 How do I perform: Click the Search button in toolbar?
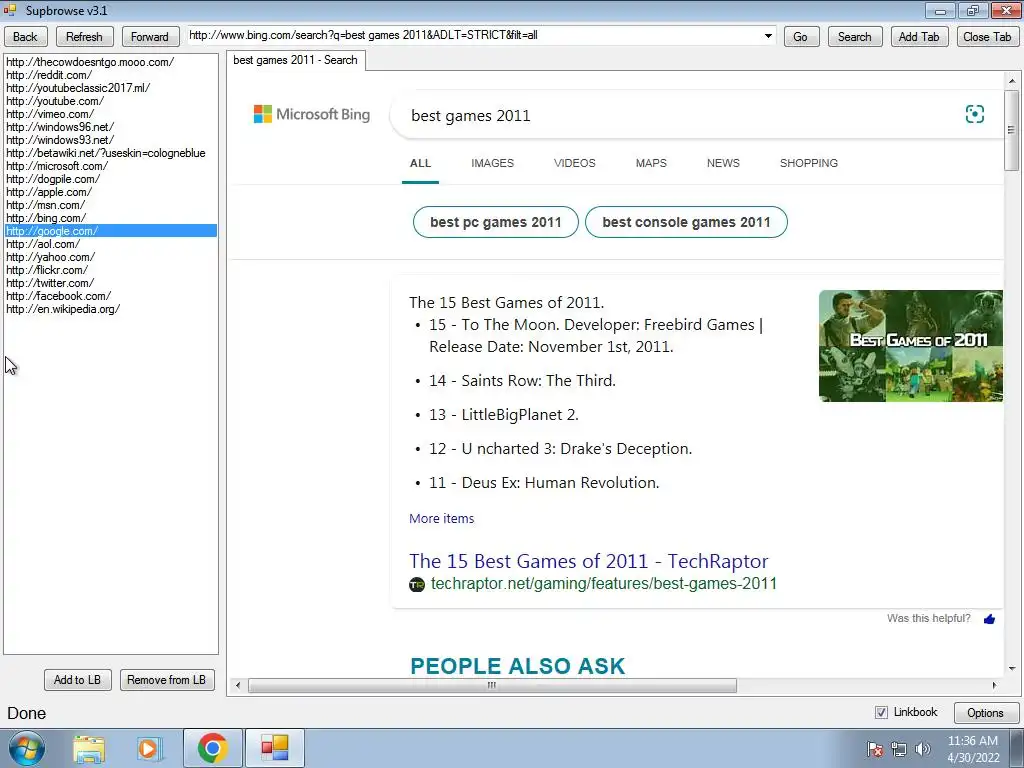[854, 37]
